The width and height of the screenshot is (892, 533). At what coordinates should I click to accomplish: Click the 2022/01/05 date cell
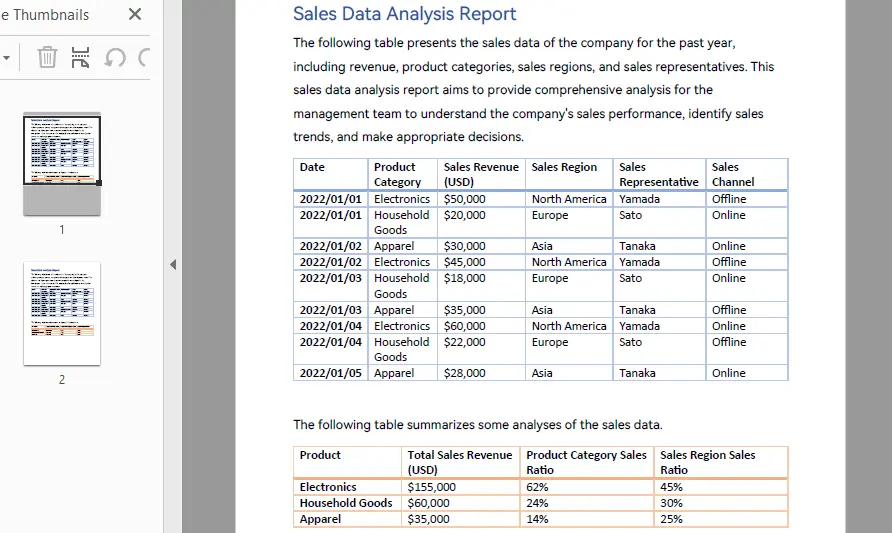click(330, 373)
